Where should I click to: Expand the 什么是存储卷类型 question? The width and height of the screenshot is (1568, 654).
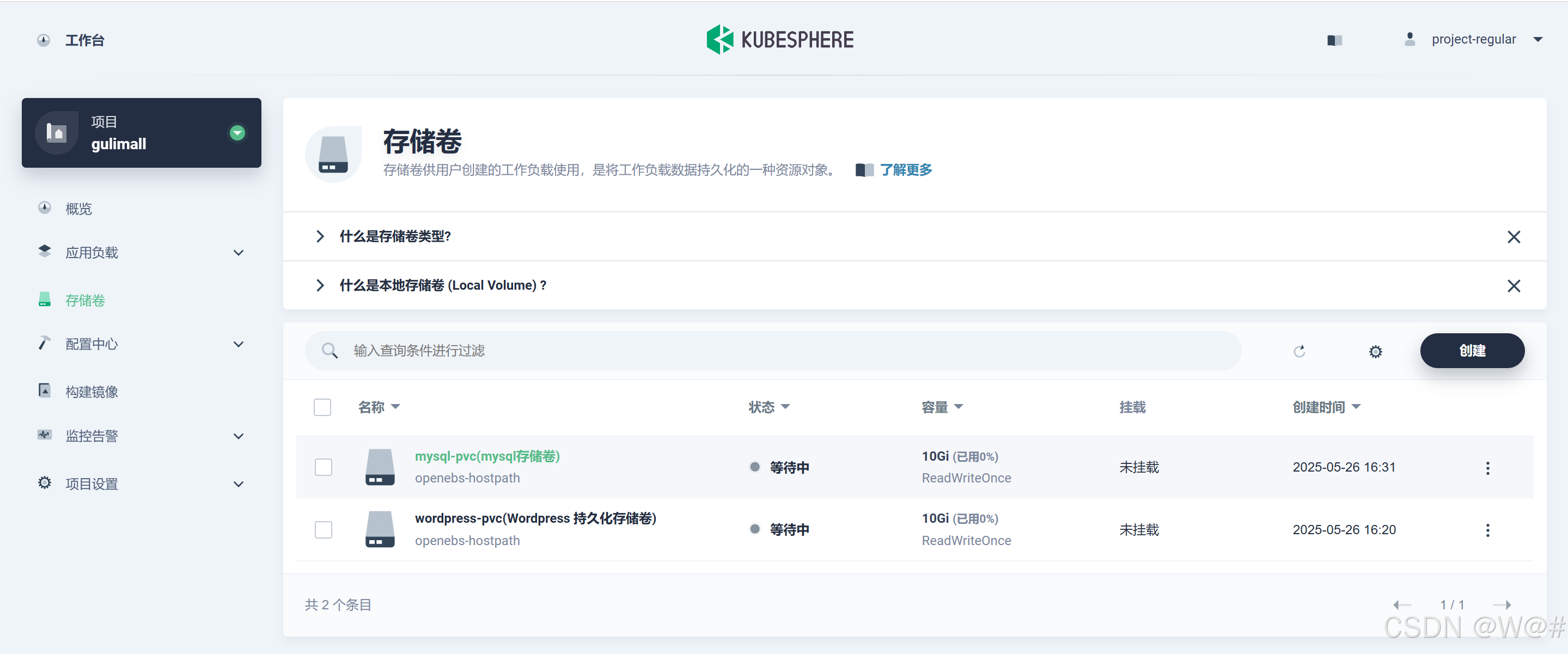(x=320, y=236)
